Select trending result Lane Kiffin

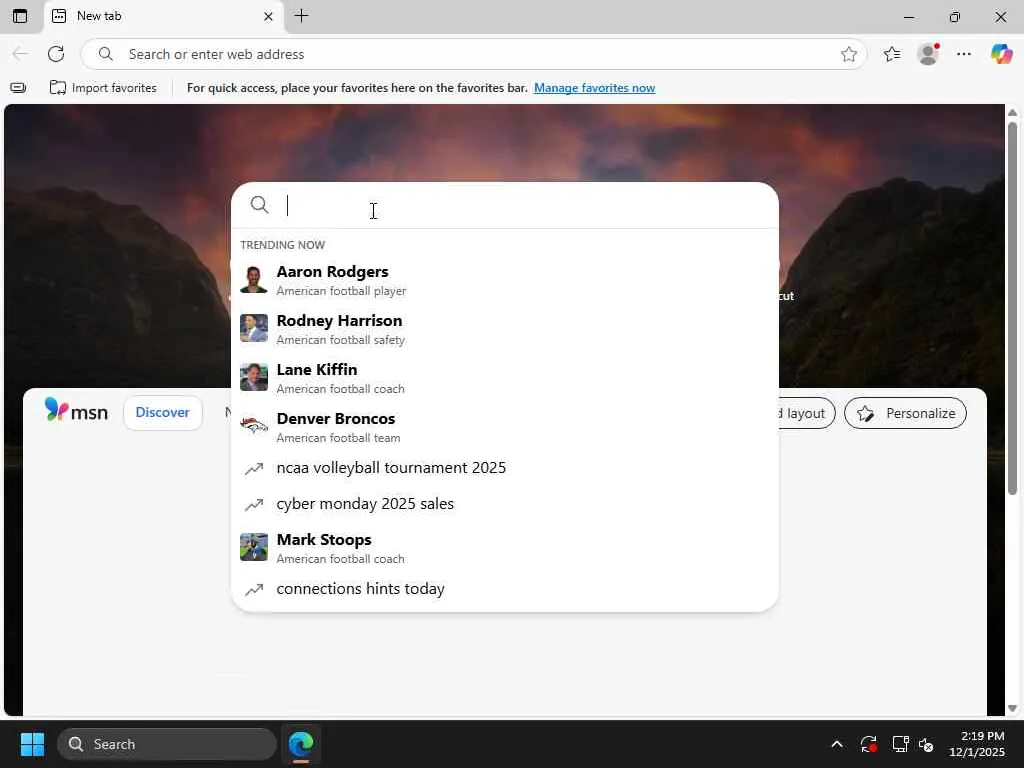click(505, 378)
